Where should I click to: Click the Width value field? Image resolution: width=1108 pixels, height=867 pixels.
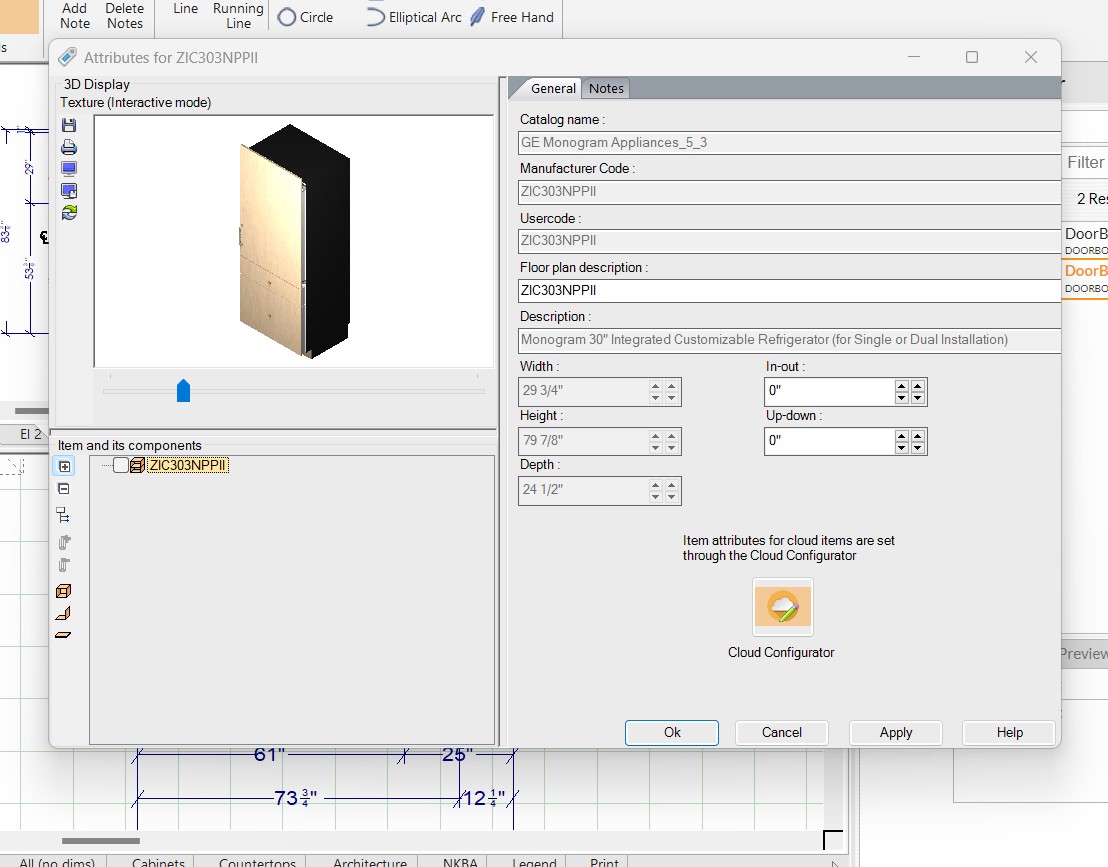(x=584, y=391)
